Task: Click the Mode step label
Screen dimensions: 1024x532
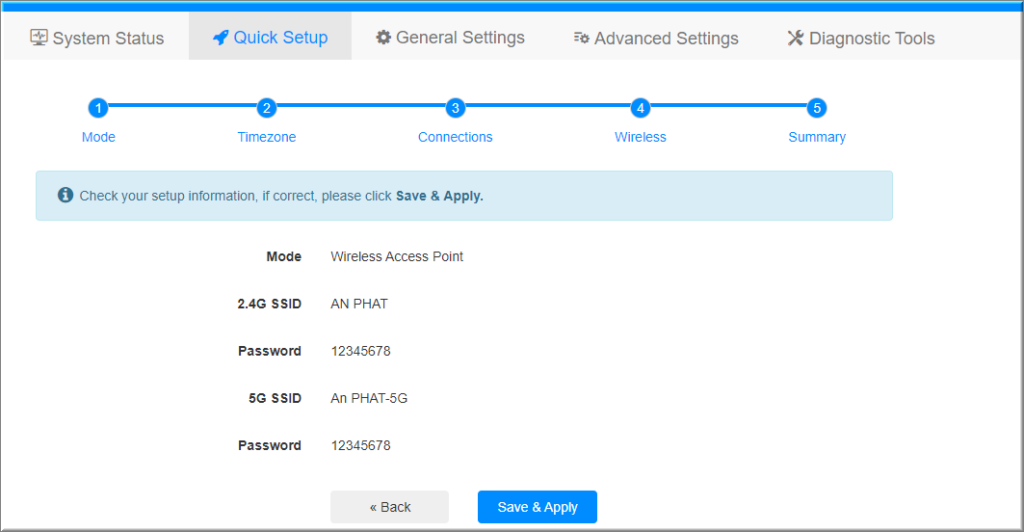Action: pos(98,137)
